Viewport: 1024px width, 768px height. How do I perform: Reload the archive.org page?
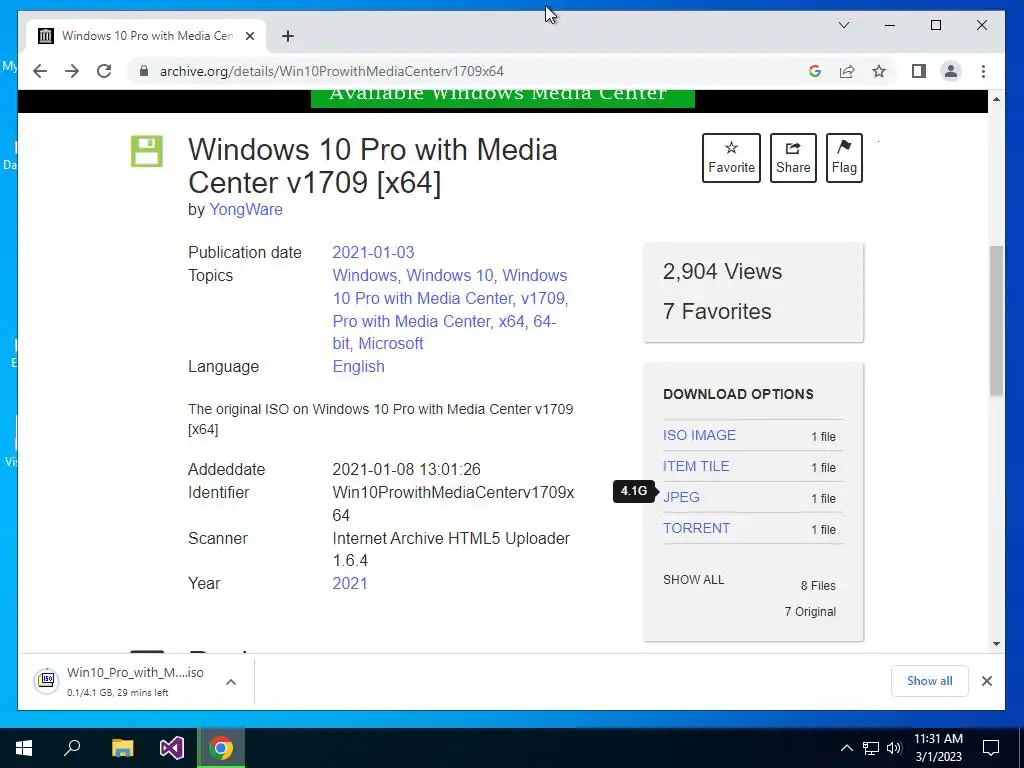coord(104,71)
